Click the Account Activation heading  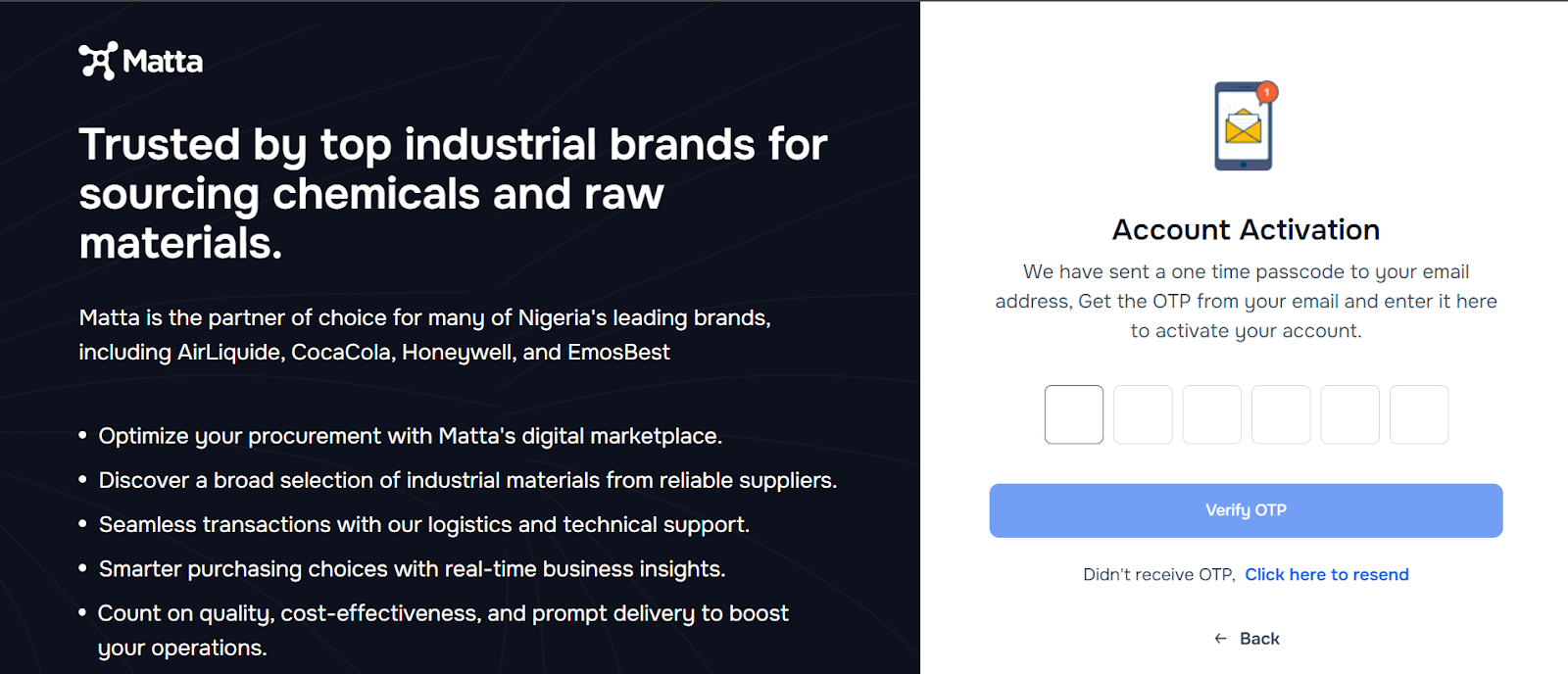1246,229
